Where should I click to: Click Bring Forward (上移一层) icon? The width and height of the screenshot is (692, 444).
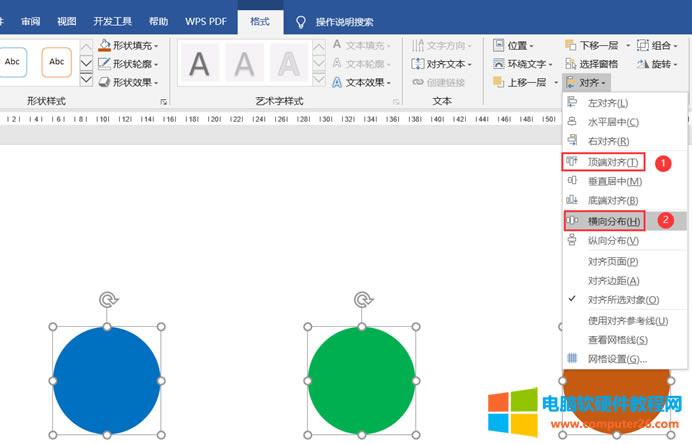click(498, 82)
